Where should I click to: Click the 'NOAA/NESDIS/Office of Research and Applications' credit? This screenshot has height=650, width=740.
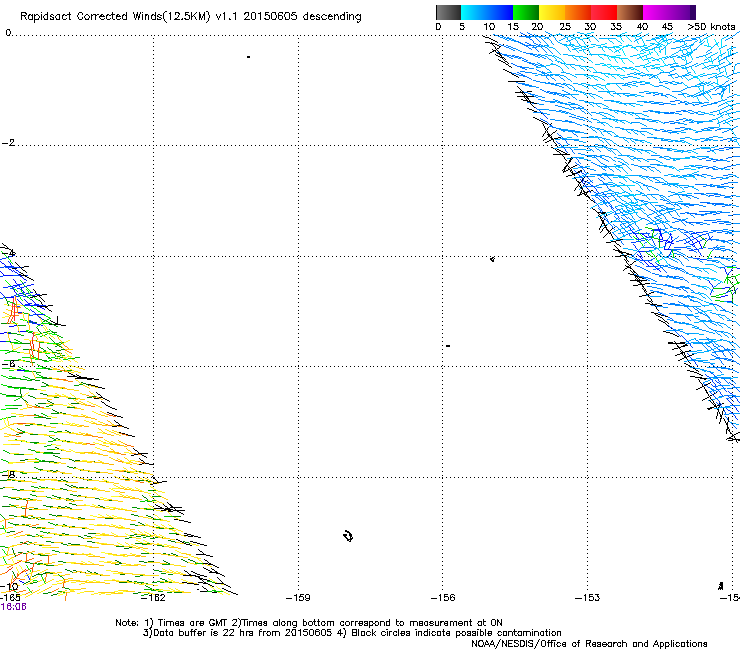click(x=589, y=644)
